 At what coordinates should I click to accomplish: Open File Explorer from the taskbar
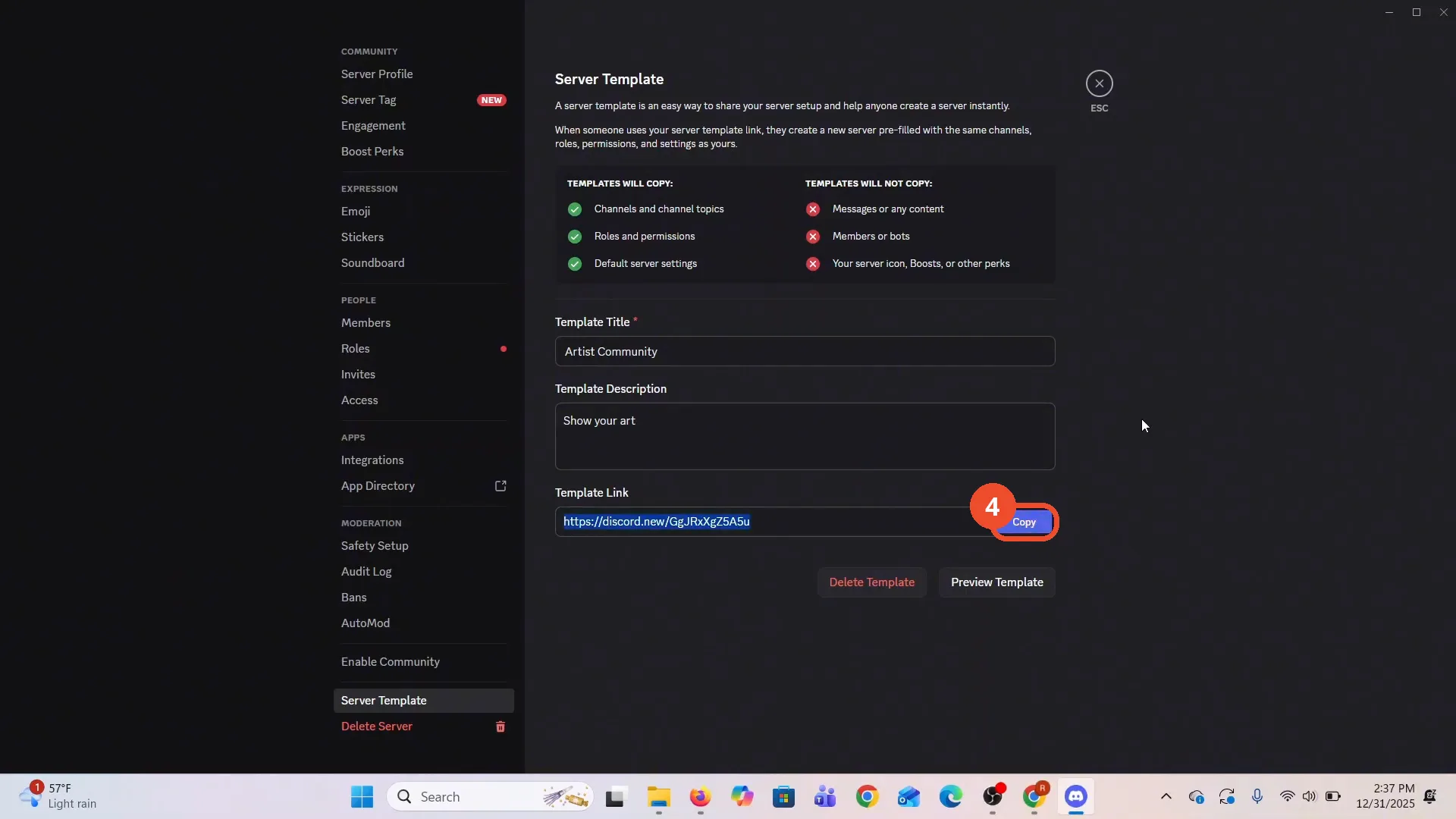click(658, 796)
